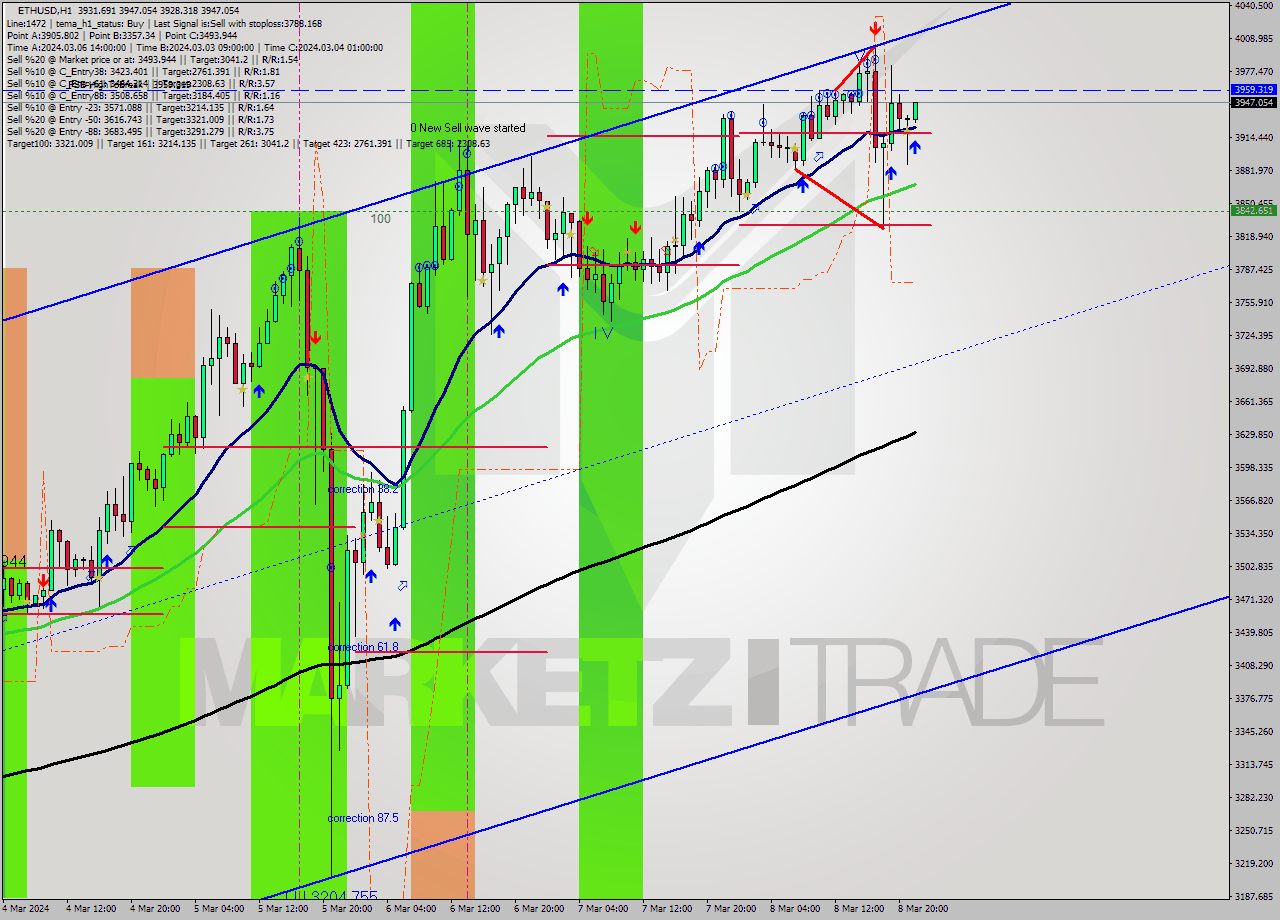1280x920 pixels.
Task: Click the 4008.985 price scale label
Action: [x=1255, y=38]
